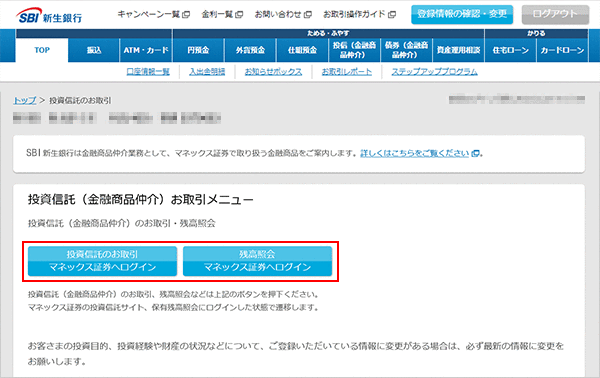The image size is (600, 378).
Task: Open the キャンペーン一覧 link
Action: pyautogui.click(x=149, y=15)
